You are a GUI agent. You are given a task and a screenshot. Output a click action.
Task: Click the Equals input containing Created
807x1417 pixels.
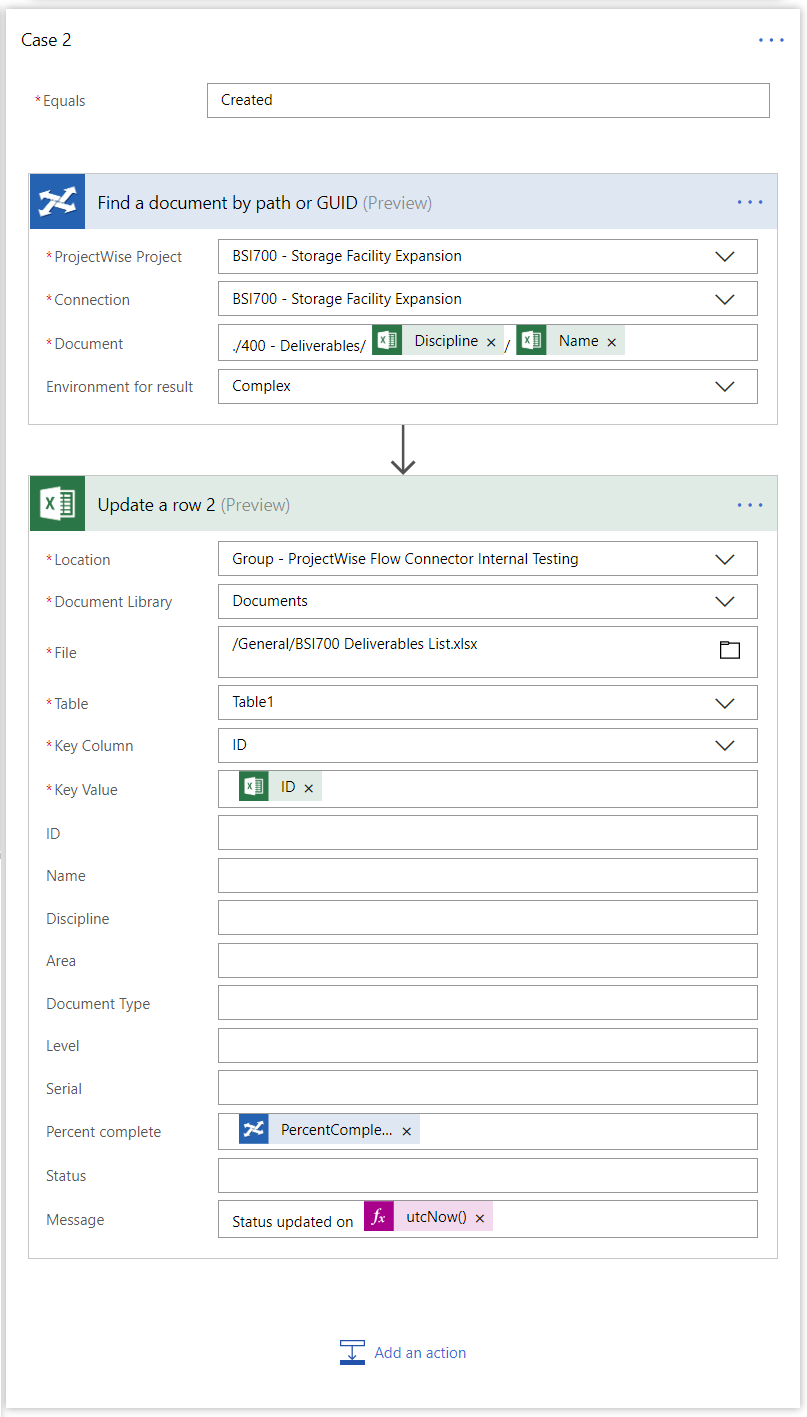(x=488, y=100)
